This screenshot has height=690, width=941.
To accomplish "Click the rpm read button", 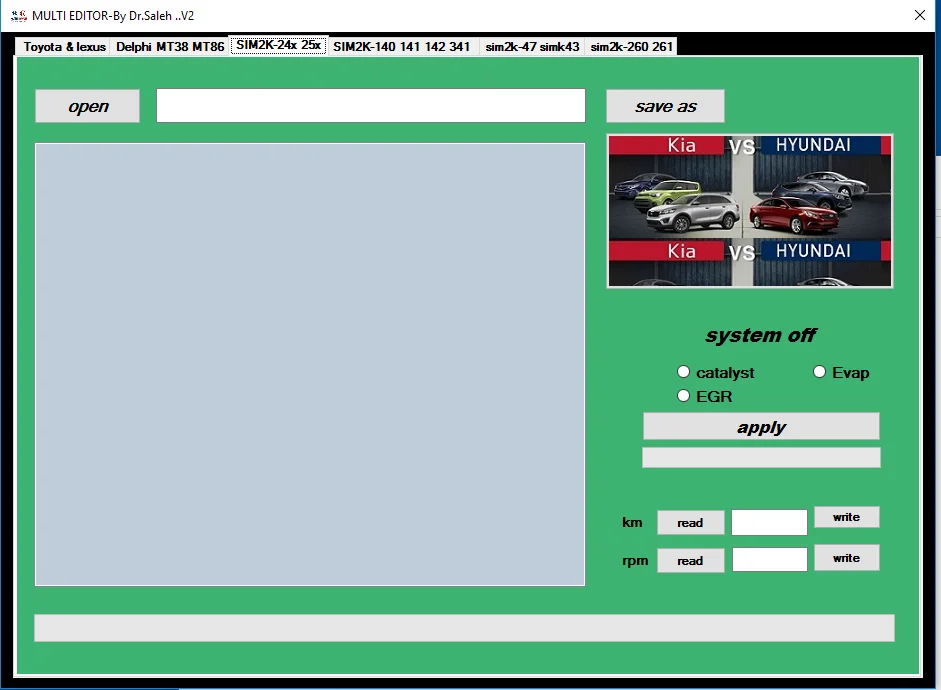I will point(691,560).
